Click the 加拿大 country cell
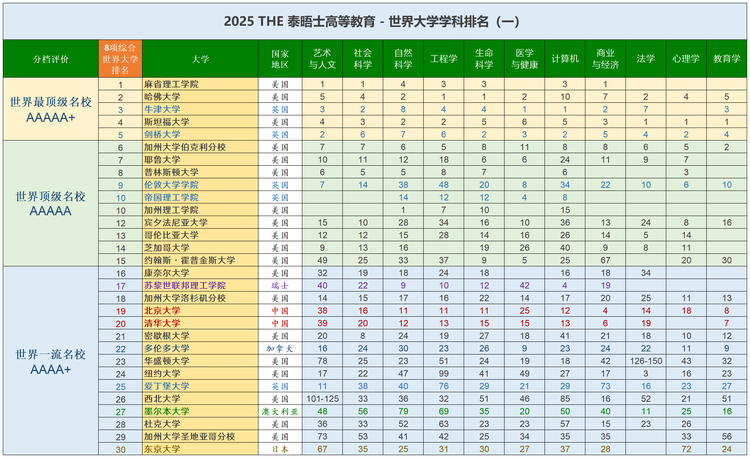The image size is (750, 458). pyautogui.click(x=280, y=349)
